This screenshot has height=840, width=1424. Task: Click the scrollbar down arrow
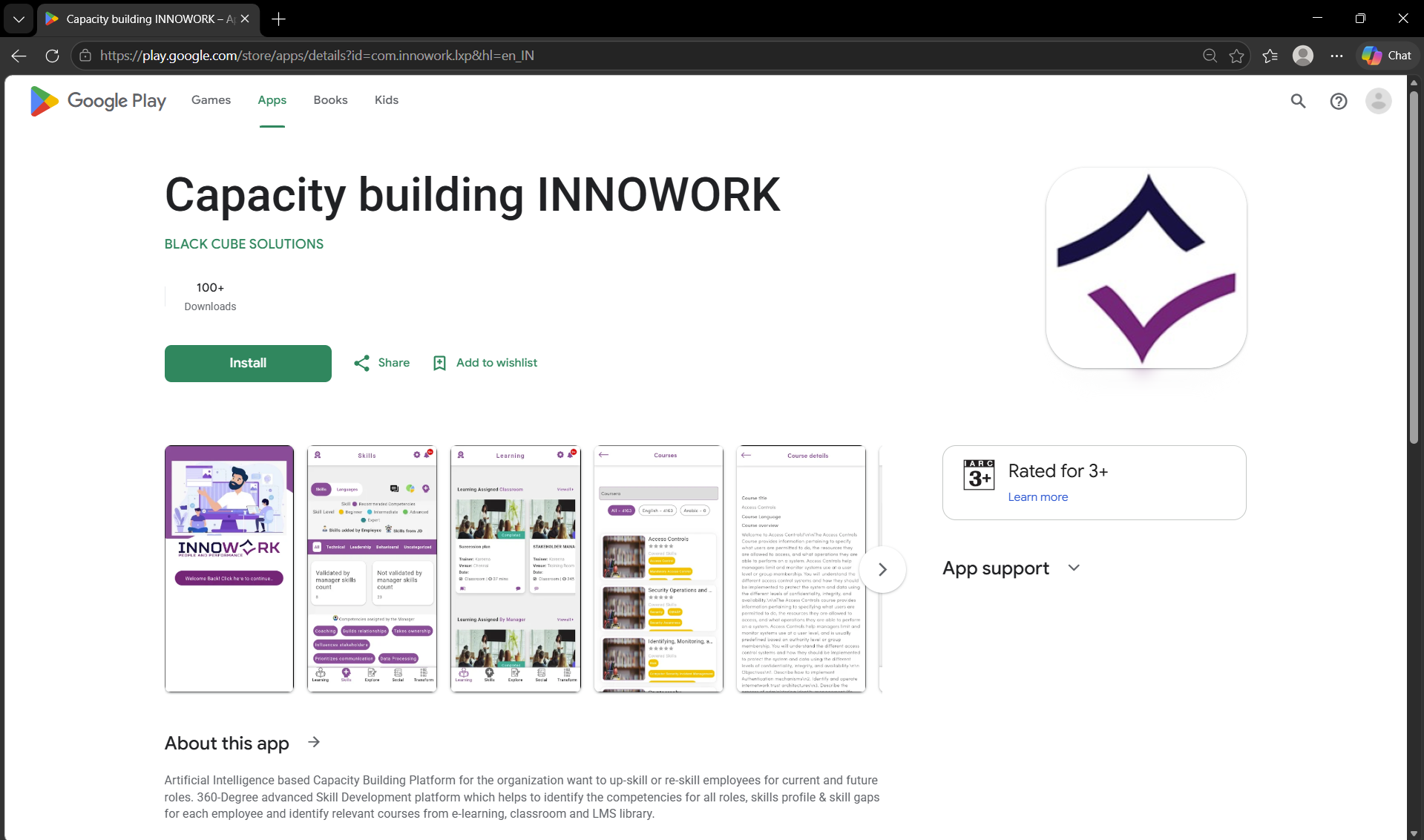(1414, 833)
